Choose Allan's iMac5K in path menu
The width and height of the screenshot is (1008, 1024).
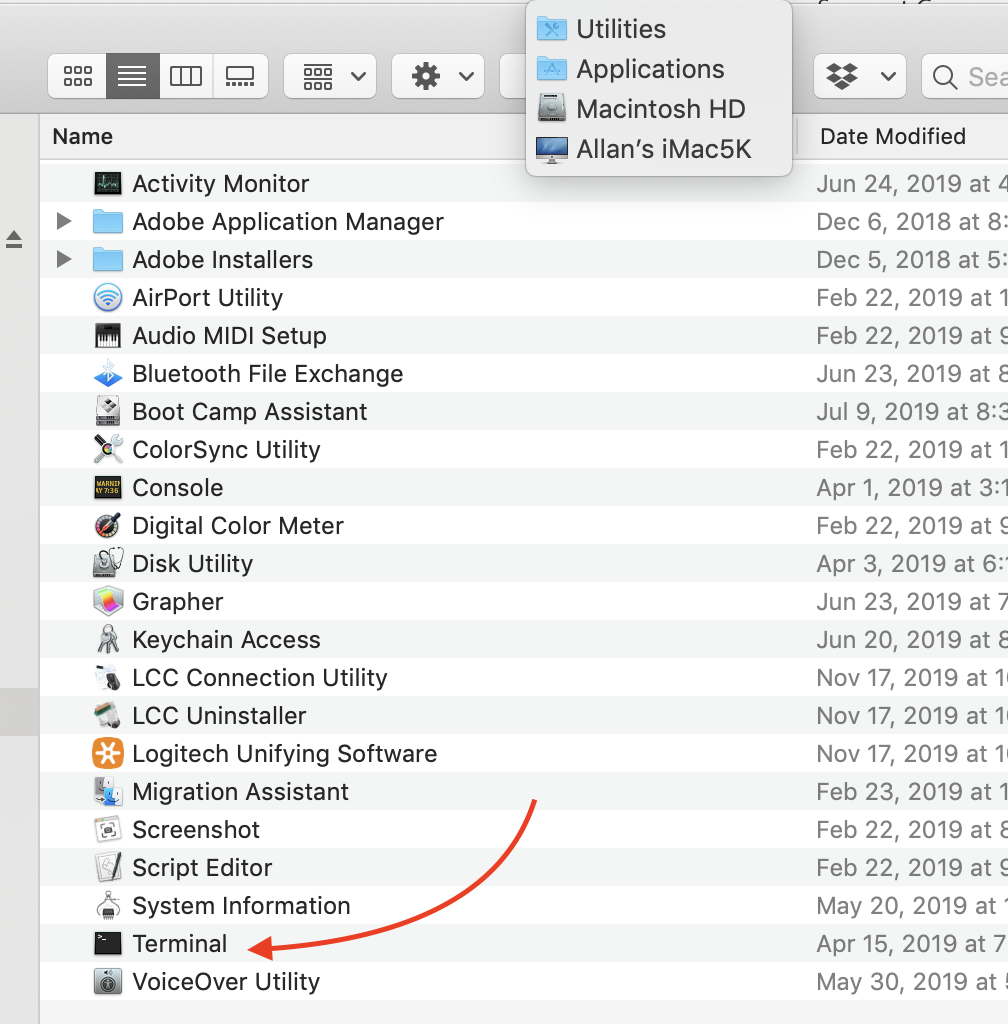(x=659, y=149)
